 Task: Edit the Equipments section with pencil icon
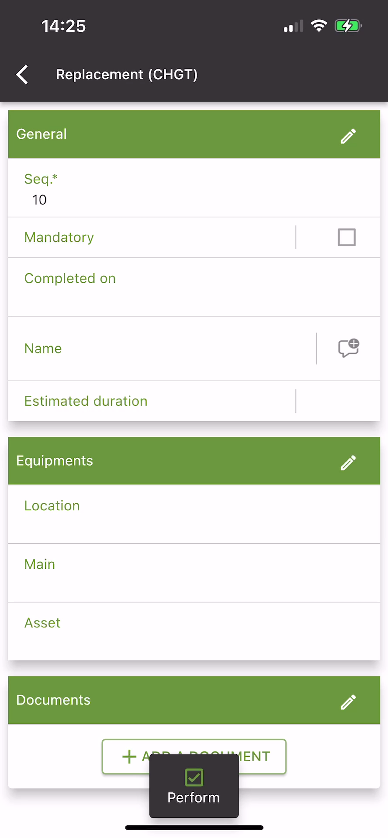pyautogui.click(x=348, y=462)
